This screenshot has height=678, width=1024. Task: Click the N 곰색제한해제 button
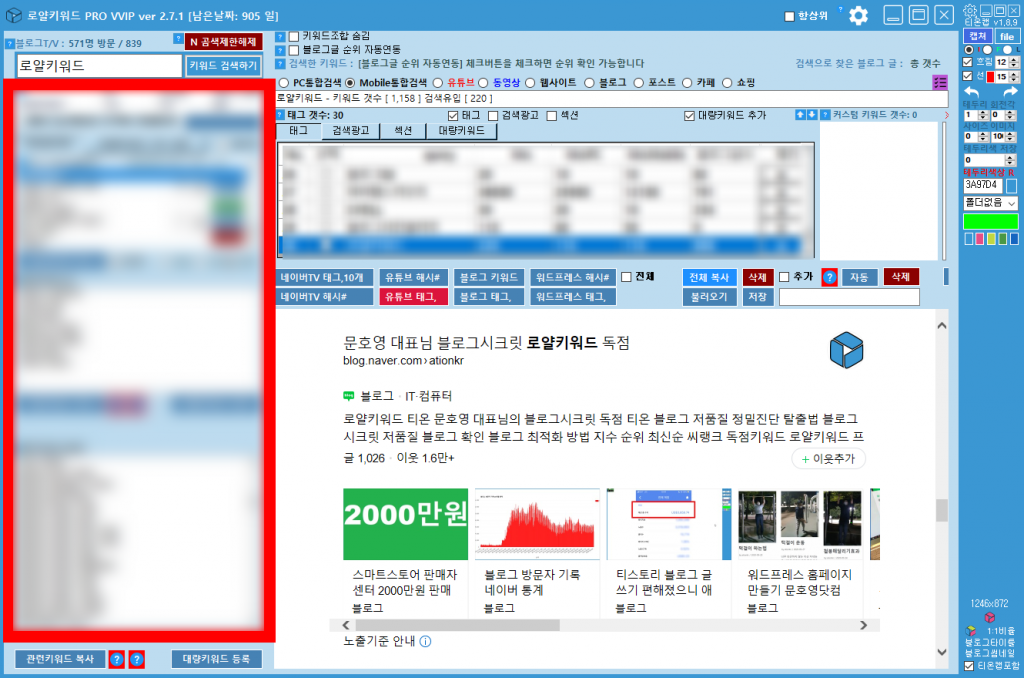(223, 42)
